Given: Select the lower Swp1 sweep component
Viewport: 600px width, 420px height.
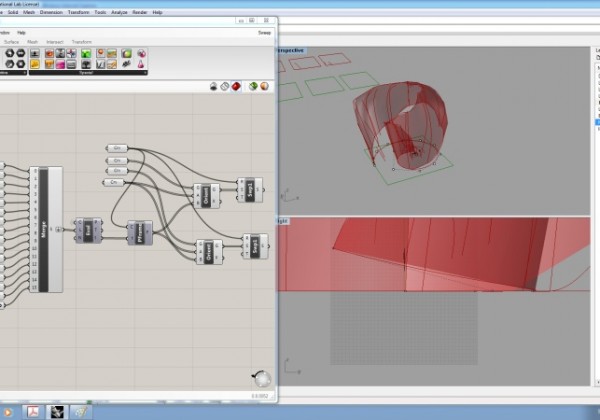Looking at the screenshot, I should pyautogui.click(x=254, y=244).
